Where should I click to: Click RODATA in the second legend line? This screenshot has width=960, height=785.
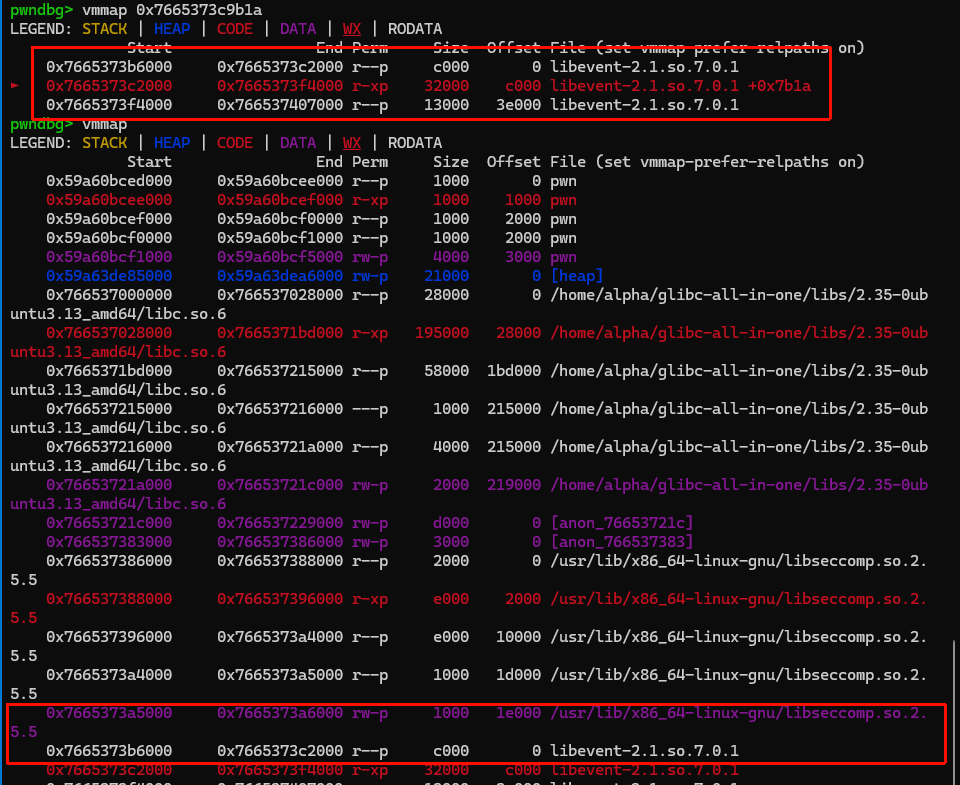point(414,143)
